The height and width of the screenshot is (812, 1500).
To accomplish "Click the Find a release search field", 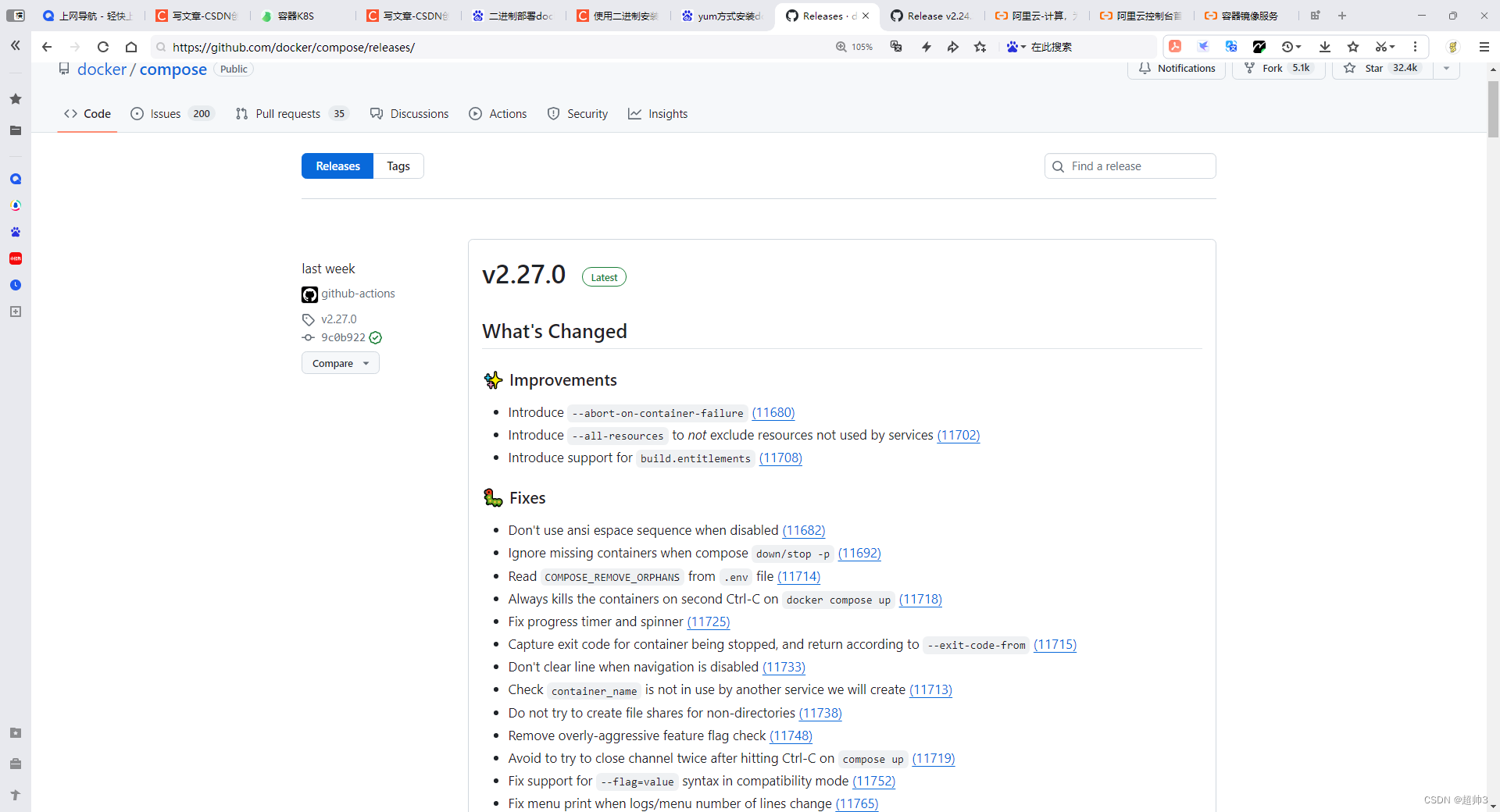I will pyautogui.click(x=1130, y=166).
